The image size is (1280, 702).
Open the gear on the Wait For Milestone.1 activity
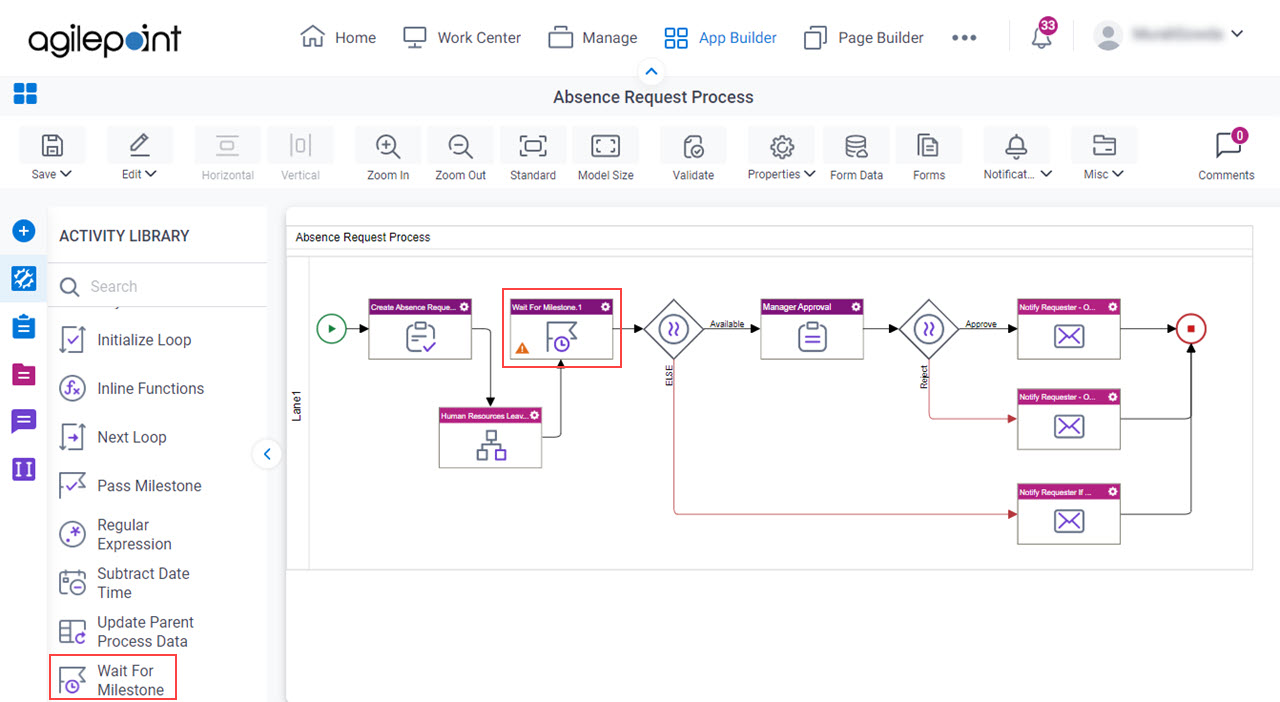[x=606, y=307]
